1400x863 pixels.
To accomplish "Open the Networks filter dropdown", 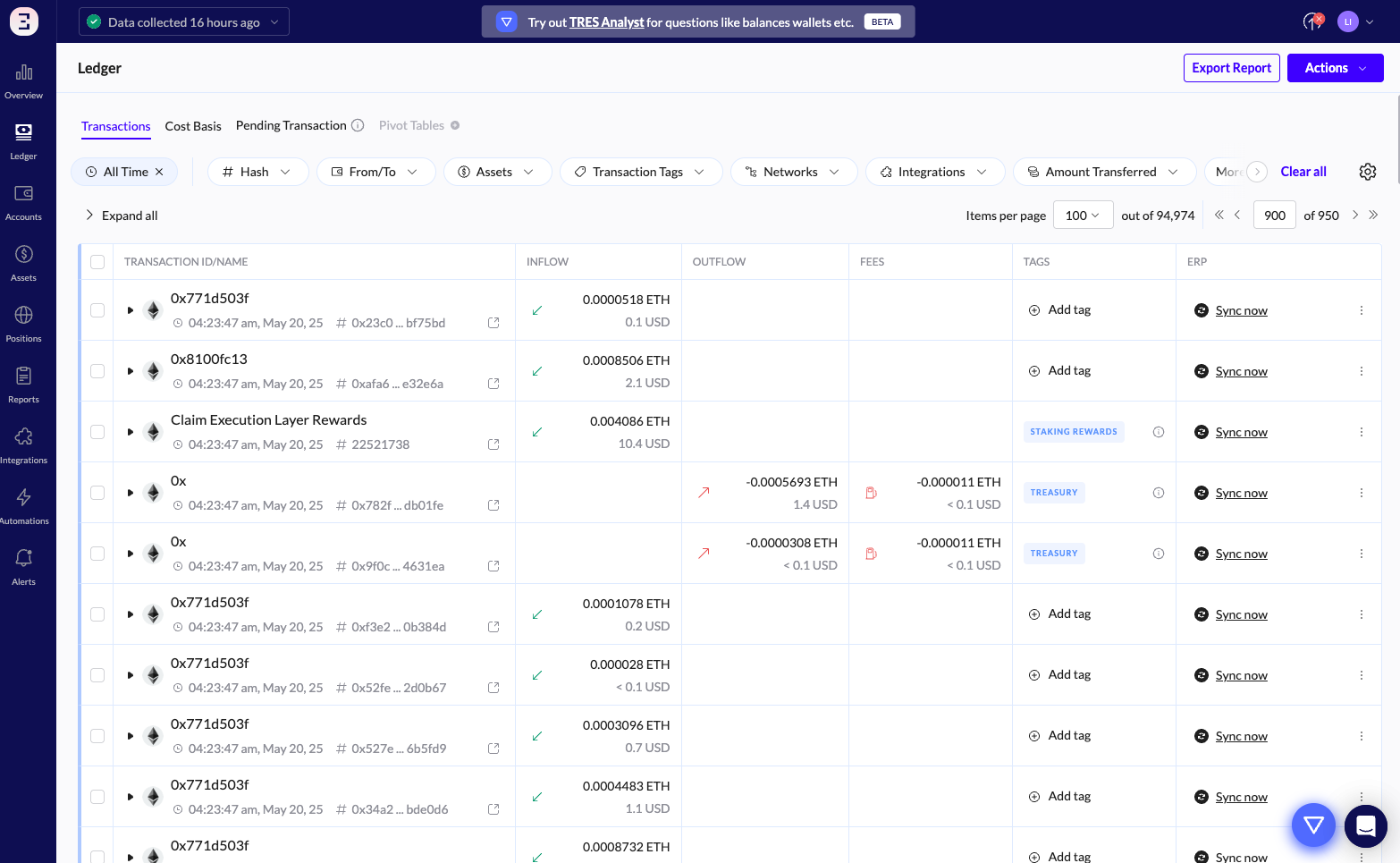I will pyautogui.click(x=794, y=172).
